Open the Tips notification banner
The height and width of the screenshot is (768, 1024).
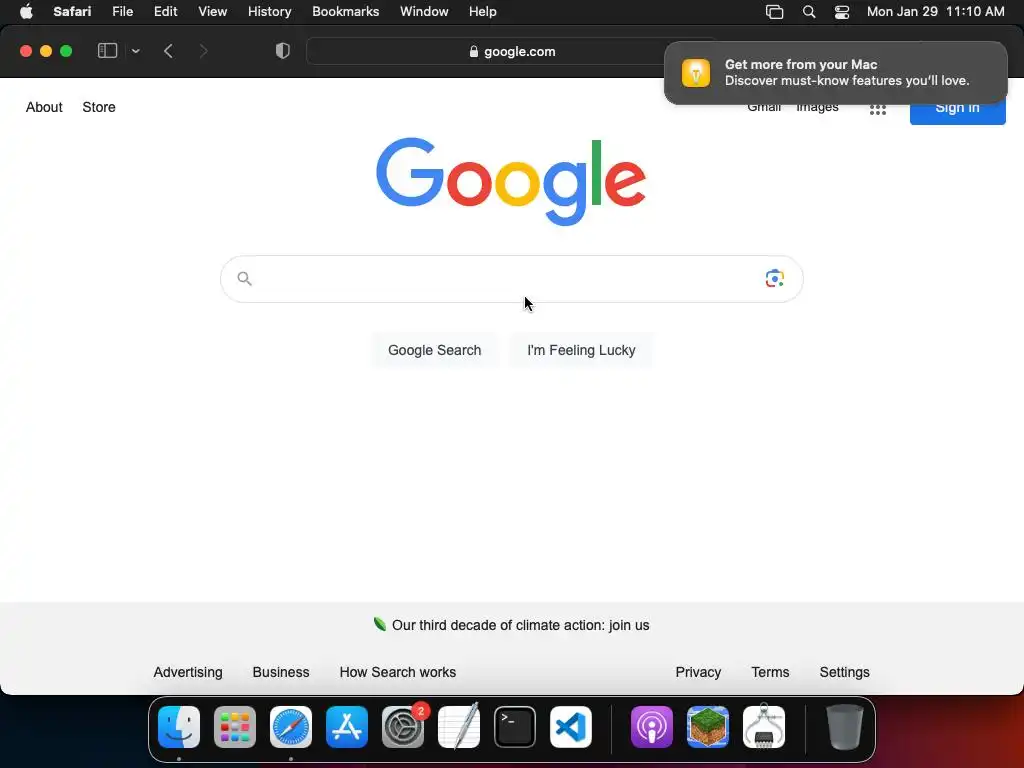(835, 72)
